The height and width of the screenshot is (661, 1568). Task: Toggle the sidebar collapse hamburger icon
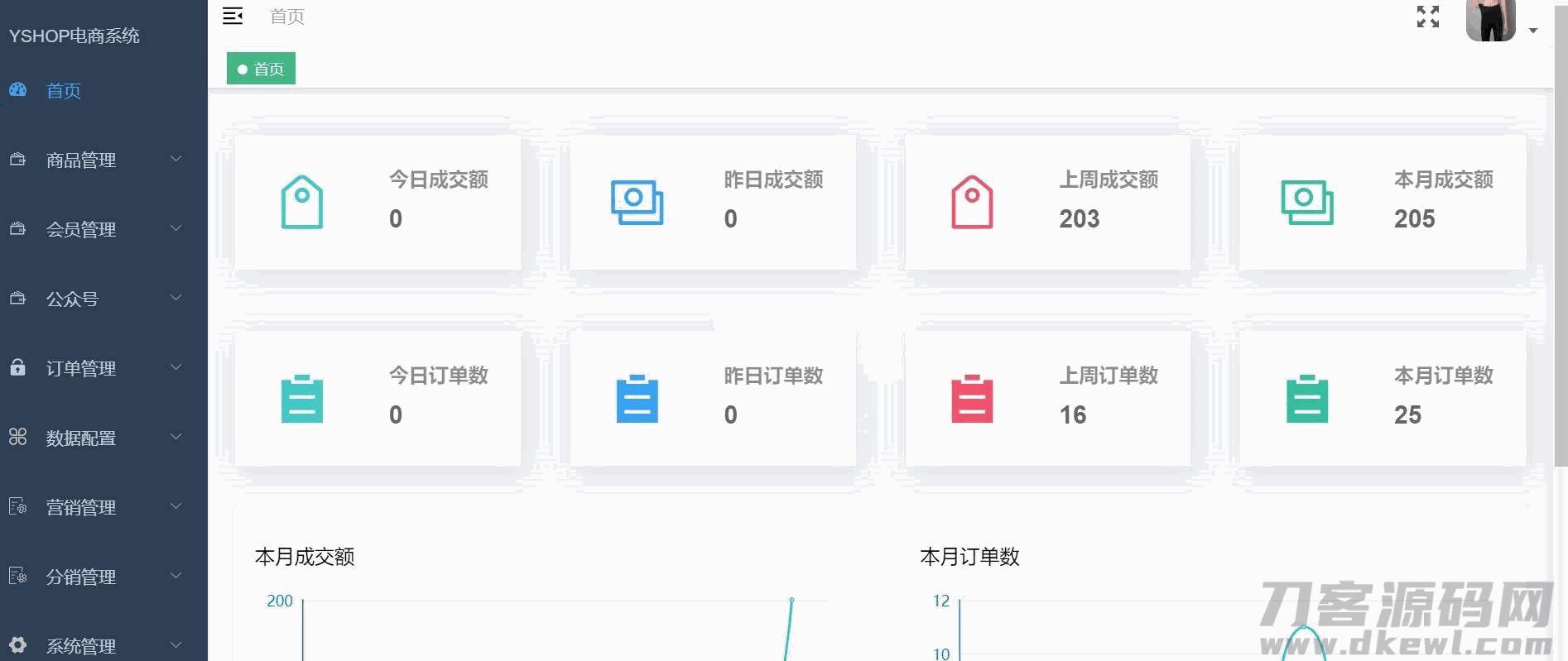[233, 17]
